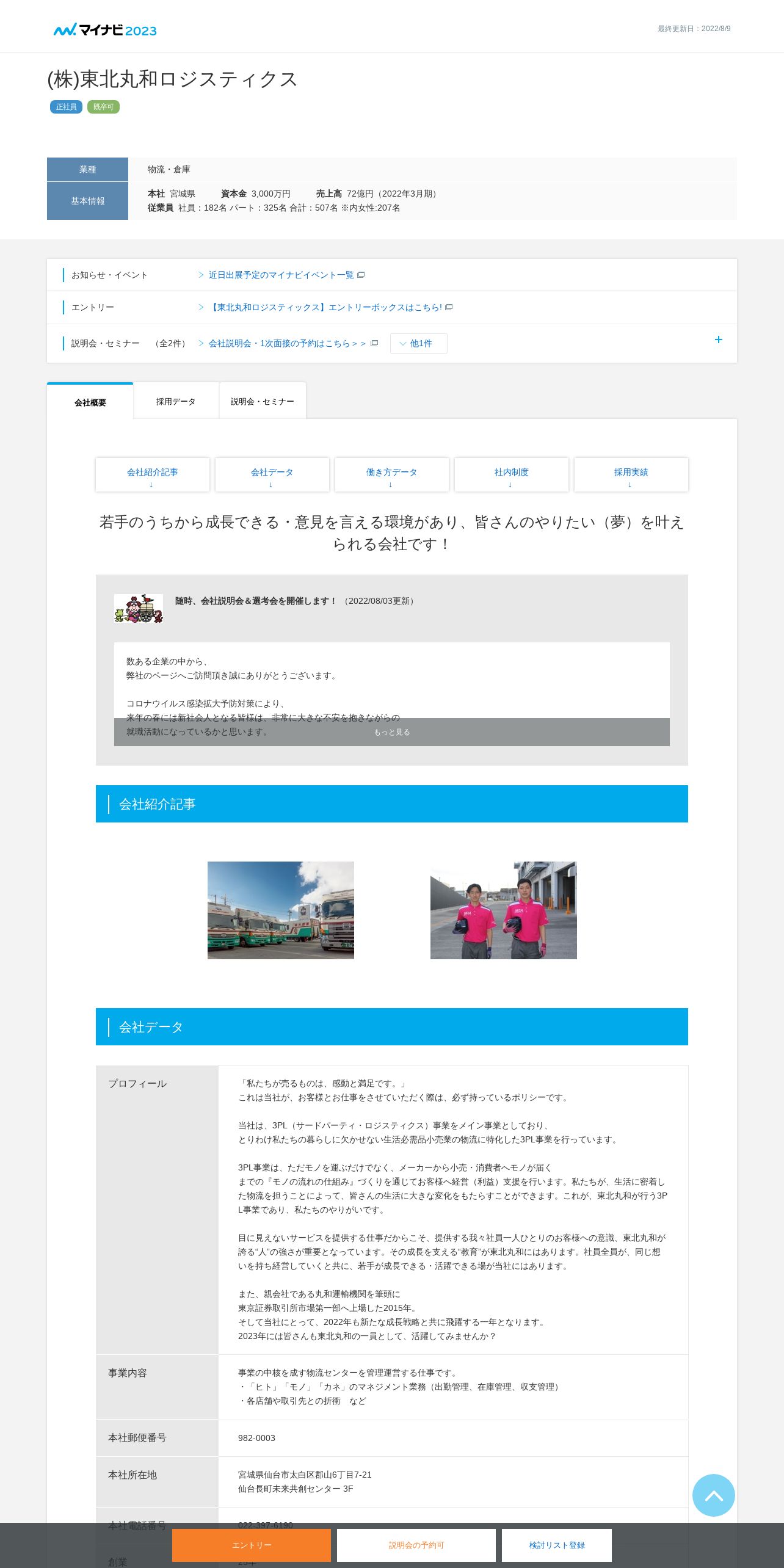Click the 会社データ blue section header
Viewport: 784px width, 1568px height.
[392, 1026]
